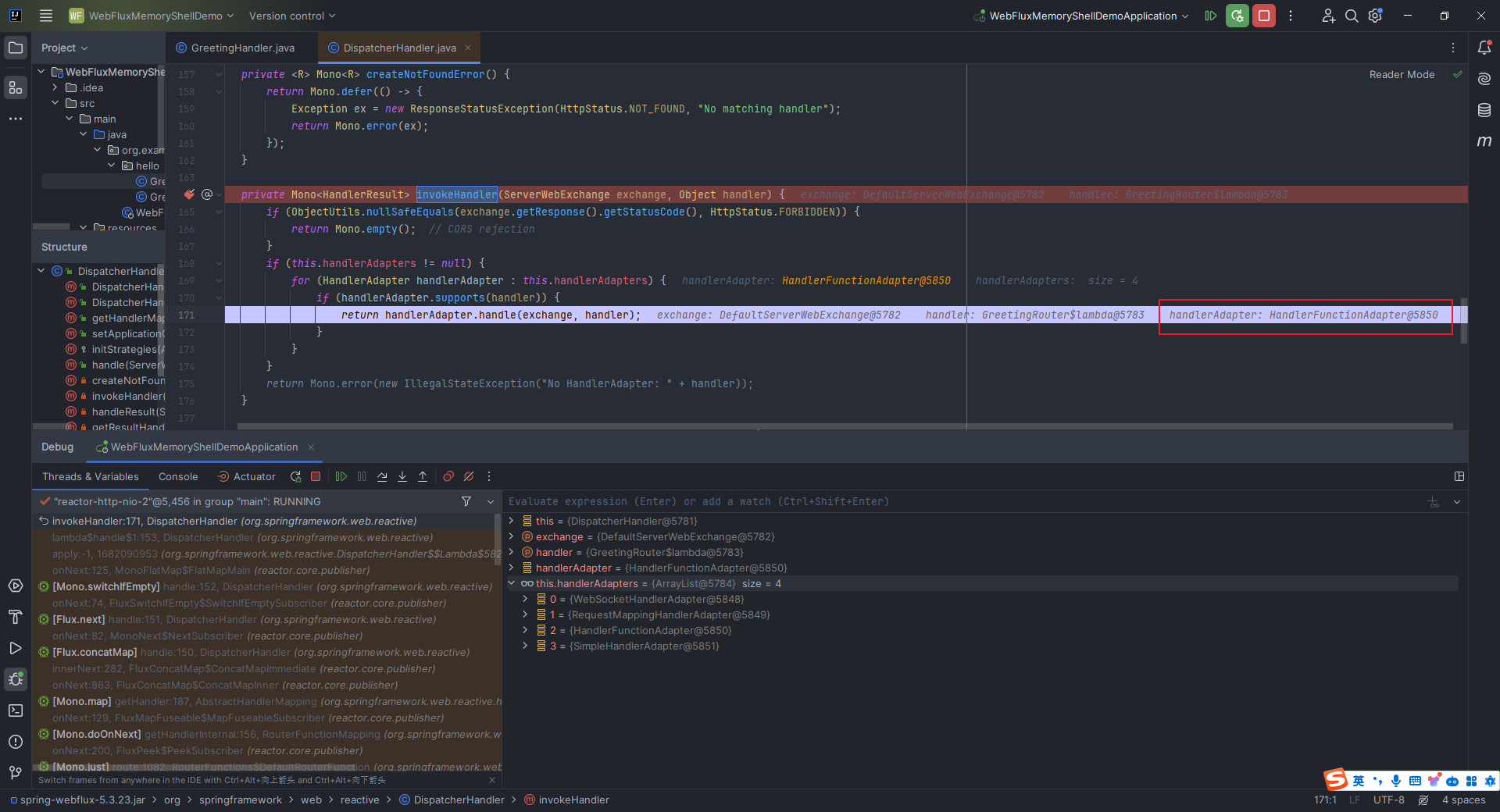Switch to GreetingHandler.java editor tab
The image size is (1500, 812).
[236, 48]
